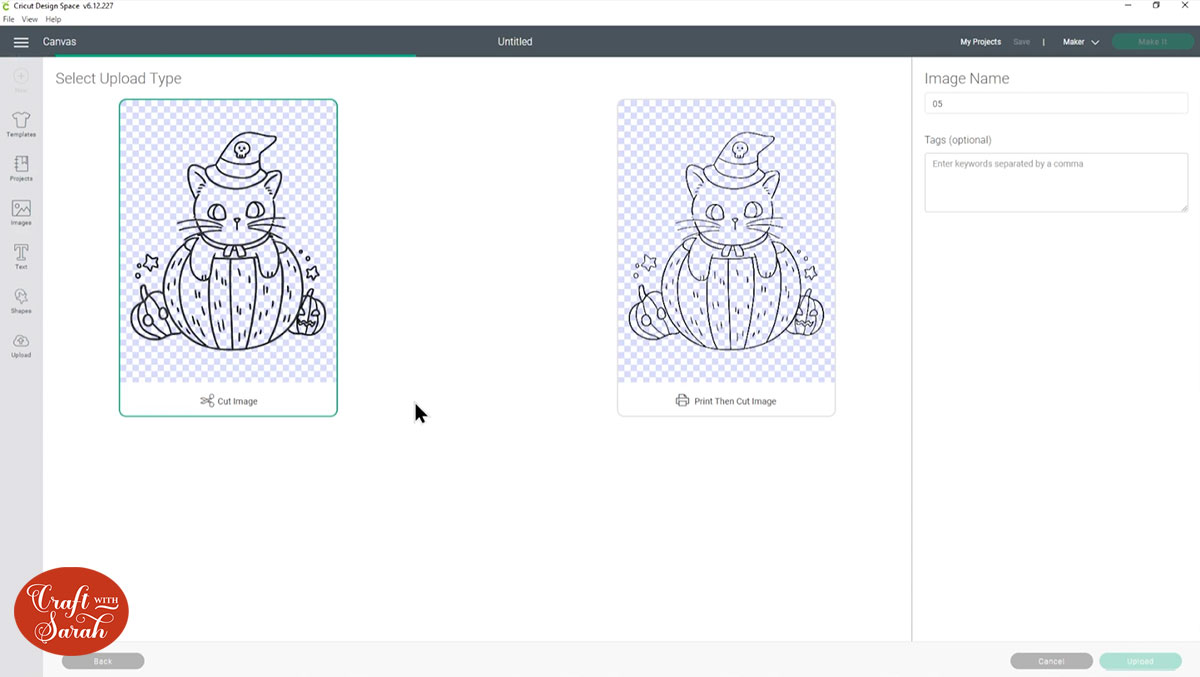
Task: Click the Image Name label
Action: [x=966, y=78]
